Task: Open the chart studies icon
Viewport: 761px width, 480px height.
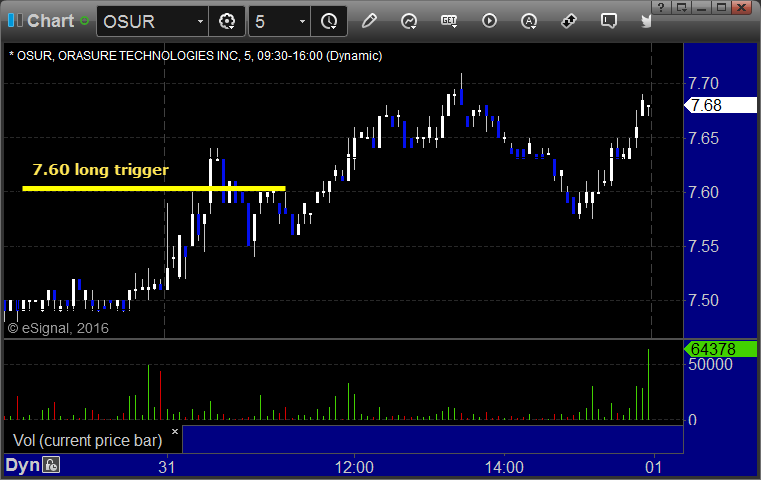Action: click(x=409, y=21)
